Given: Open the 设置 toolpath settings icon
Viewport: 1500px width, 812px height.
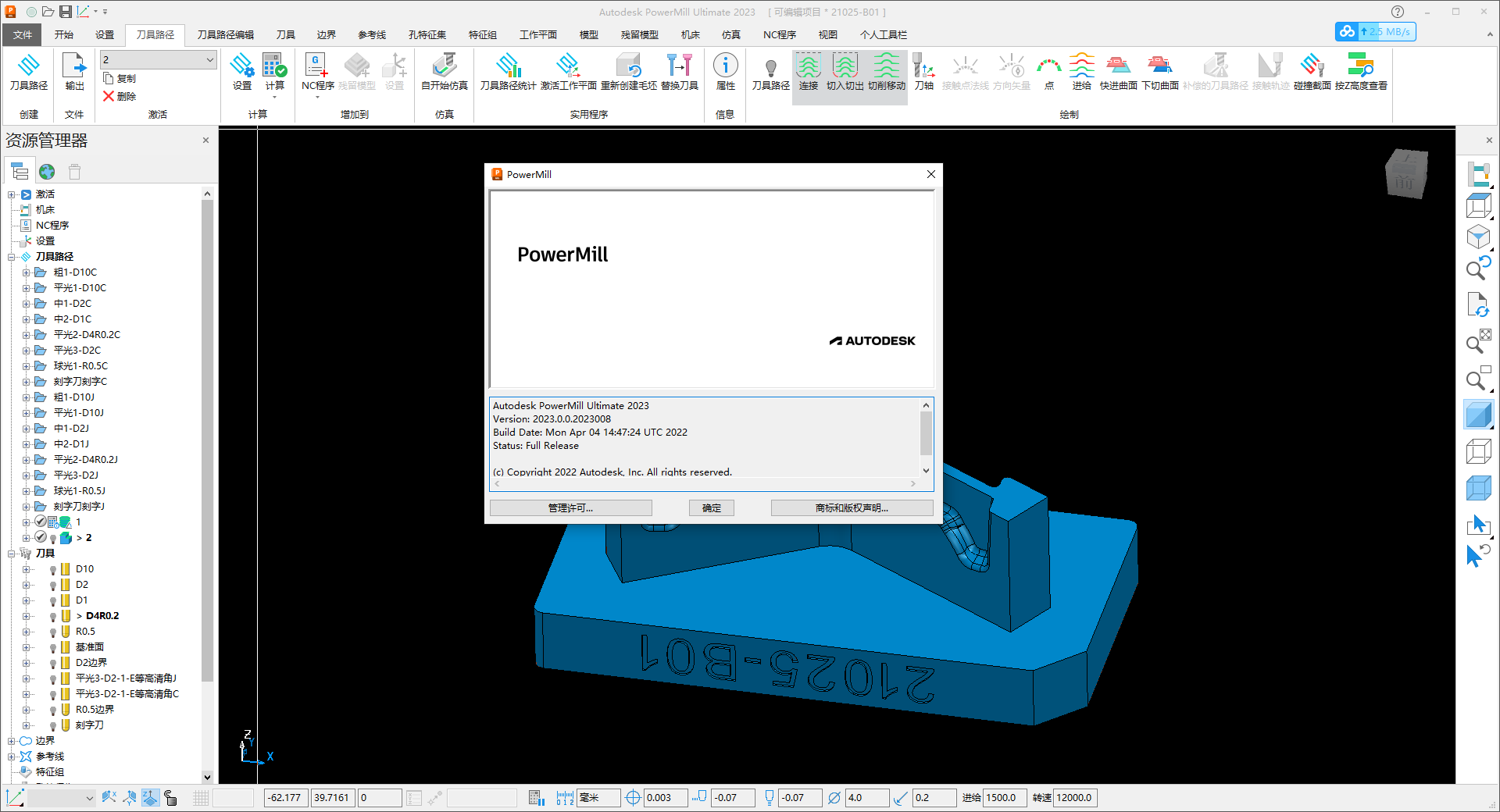Looking at the screenshot, I should pos(242,72).
